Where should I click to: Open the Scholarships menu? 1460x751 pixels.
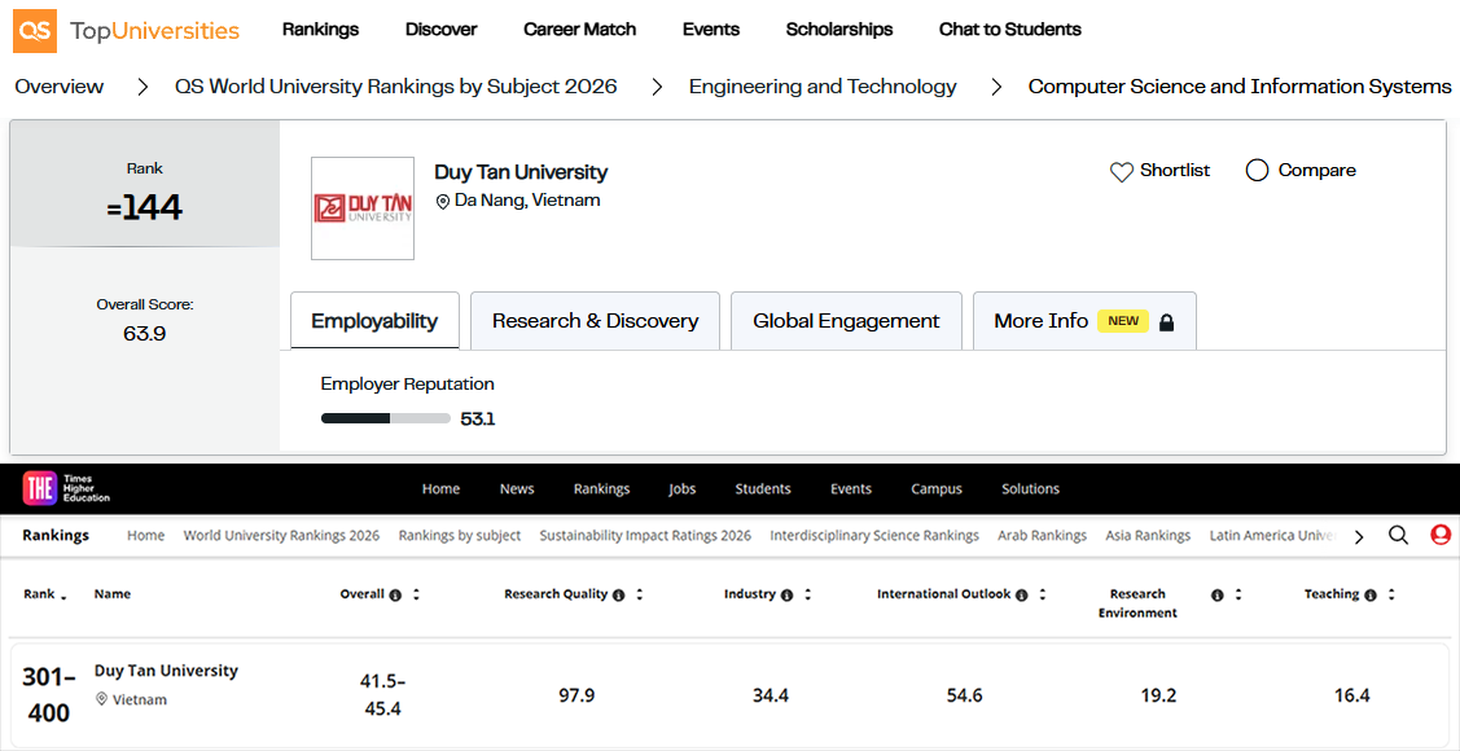[x=839, y=30]
